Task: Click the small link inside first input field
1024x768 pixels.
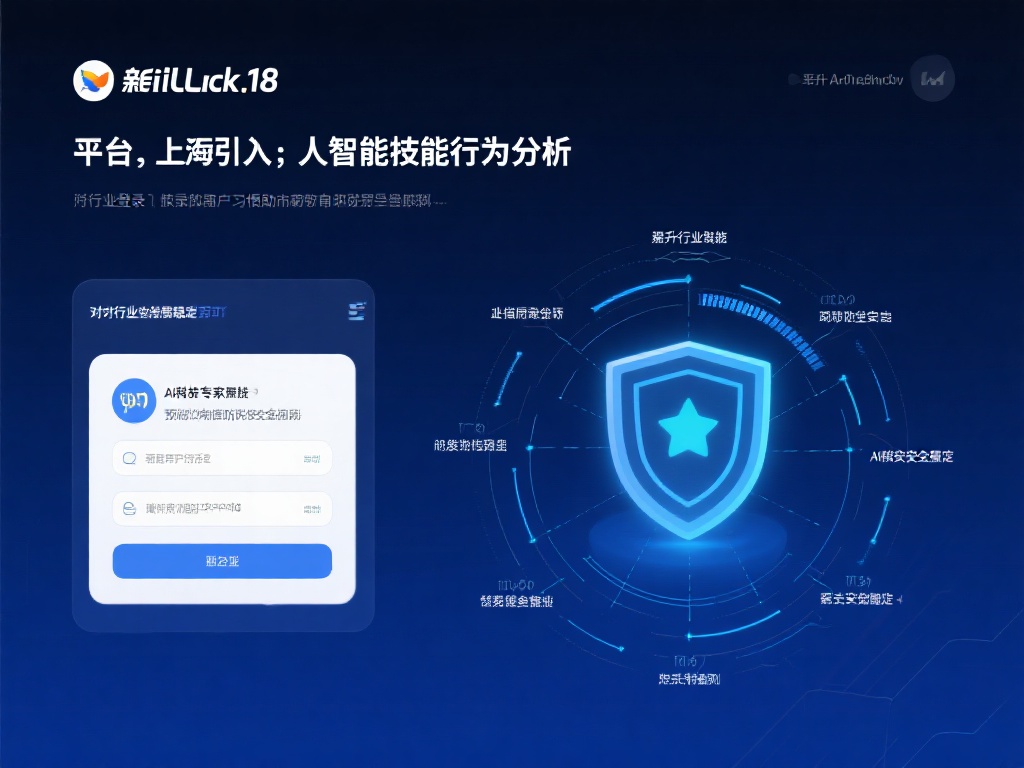Action: pos(312,459)
